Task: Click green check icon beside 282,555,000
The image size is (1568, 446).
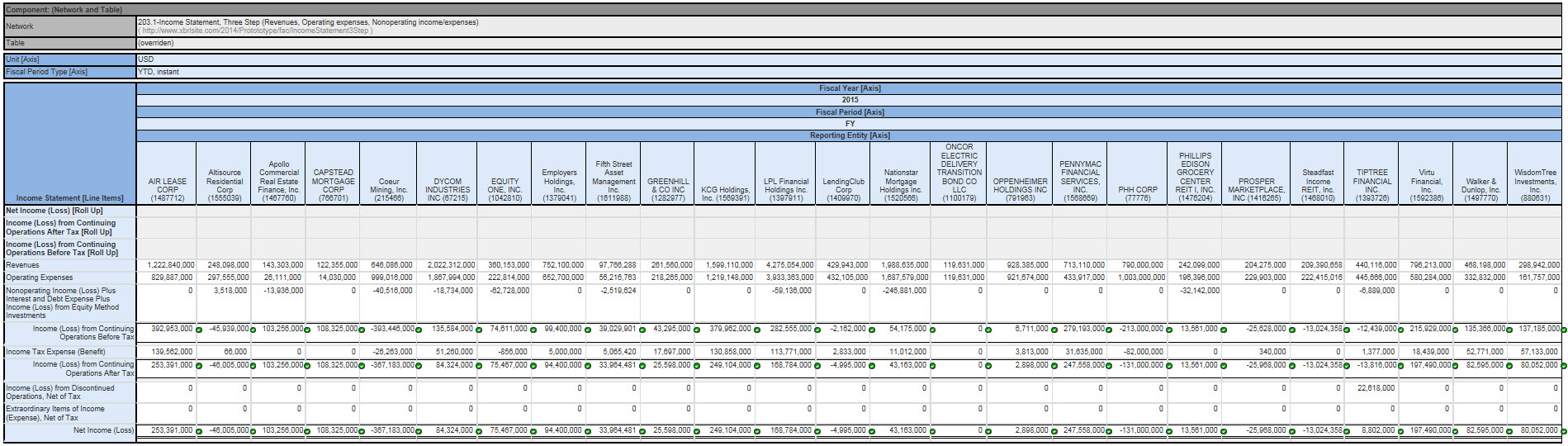Action: (x=817, y=330)
